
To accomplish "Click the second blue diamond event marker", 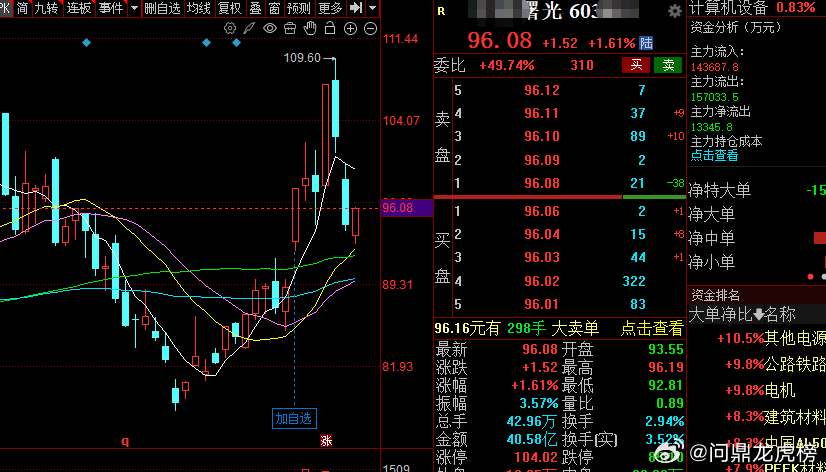I will tap(206, 43).
